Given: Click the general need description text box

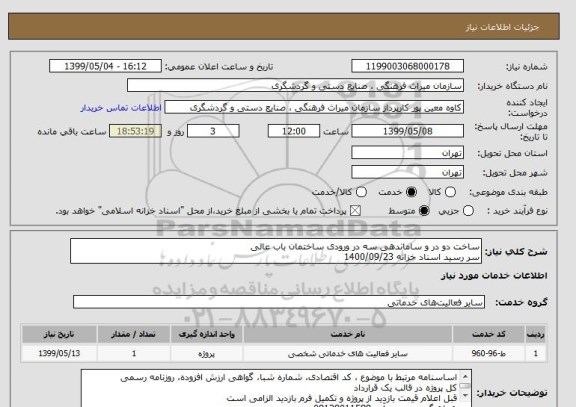Looking at the screenshot, I should pos(276,251).
